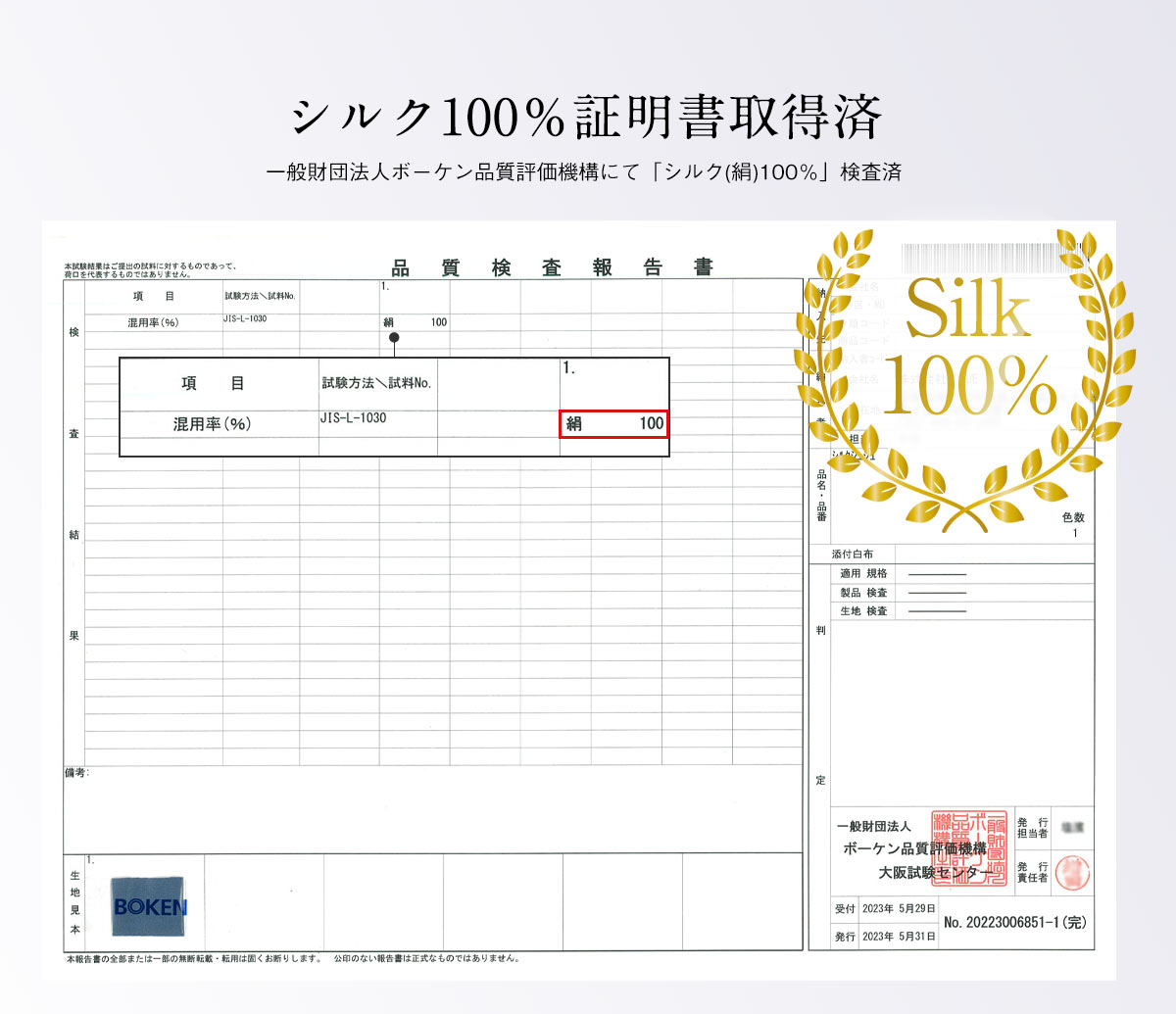
Task: Click the round red stamp beside 発行責任者
Action: [x=1073, y=873]
